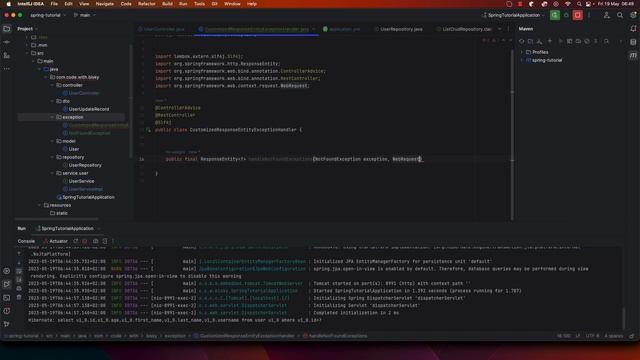
Task: Open macOS Spotlight search icon
Action: (578, 4)
